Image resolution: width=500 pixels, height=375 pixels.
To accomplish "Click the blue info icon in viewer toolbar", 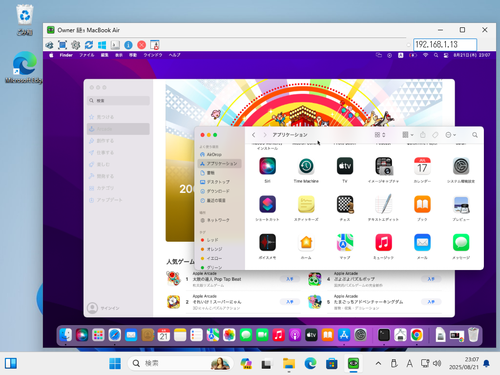I will (128, 45).
